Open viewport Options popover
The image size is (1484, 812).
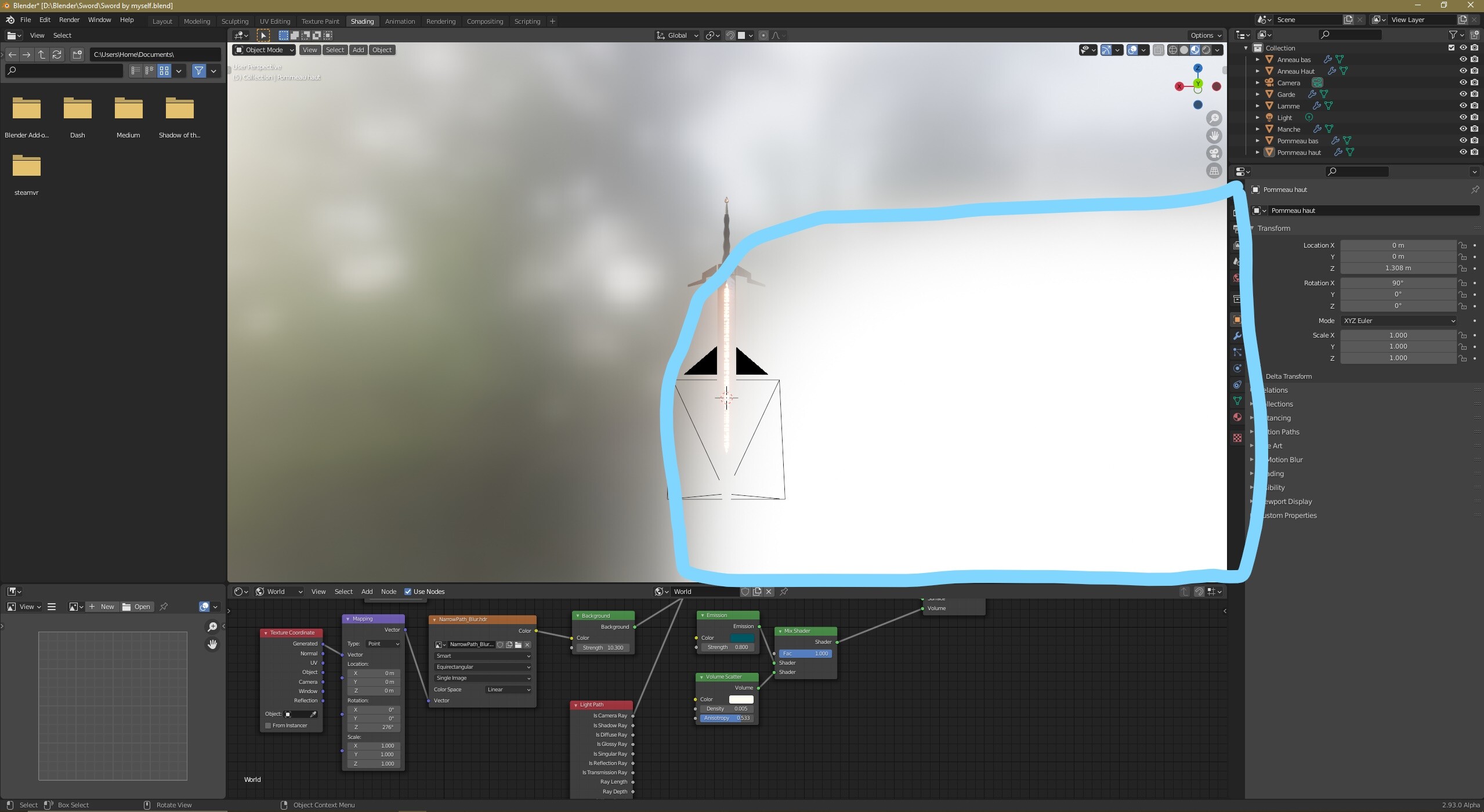pyautogui.click(x=1206, y=35)
